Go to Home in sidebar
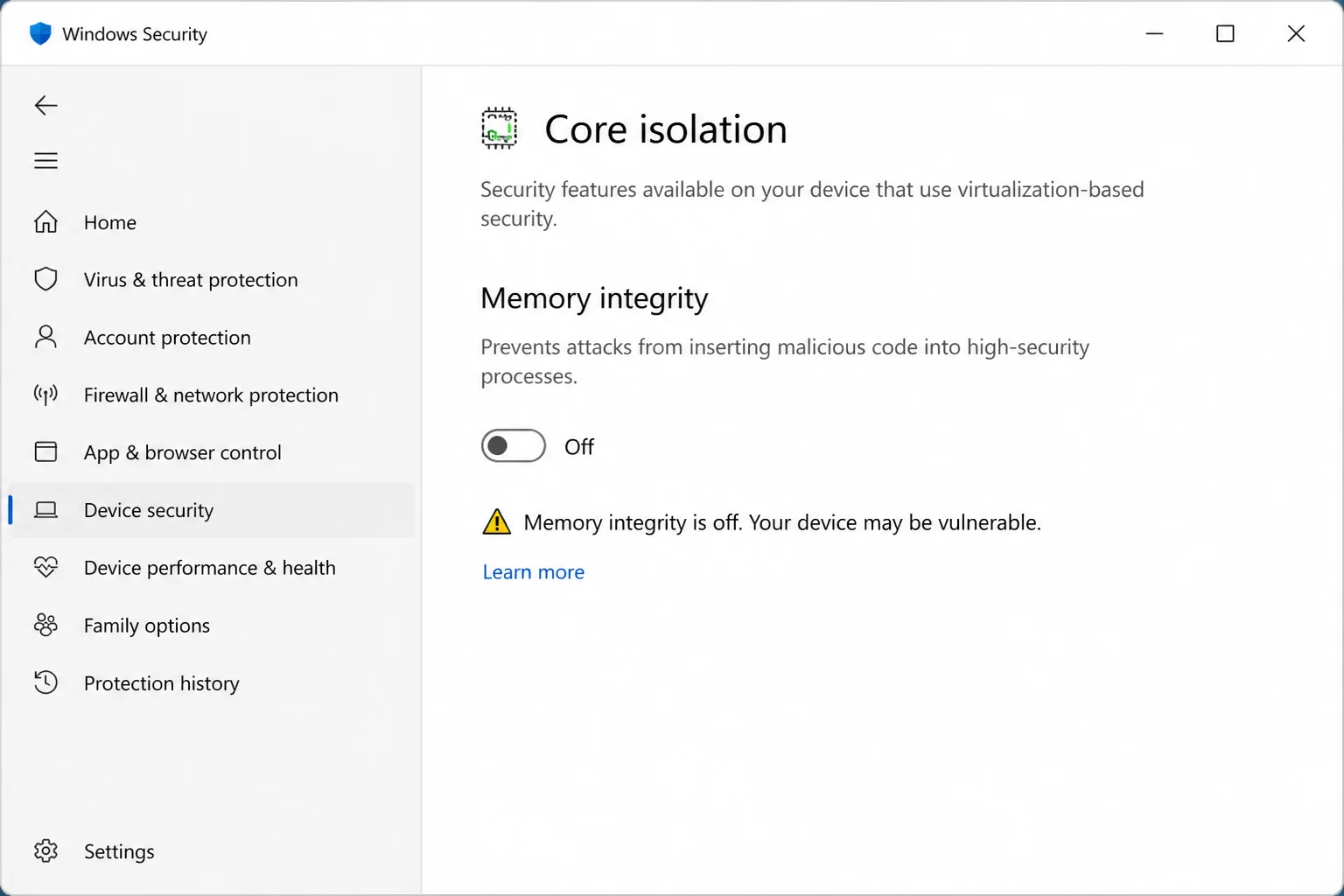This screenshot has height=896, width=1344. (211, 222)
